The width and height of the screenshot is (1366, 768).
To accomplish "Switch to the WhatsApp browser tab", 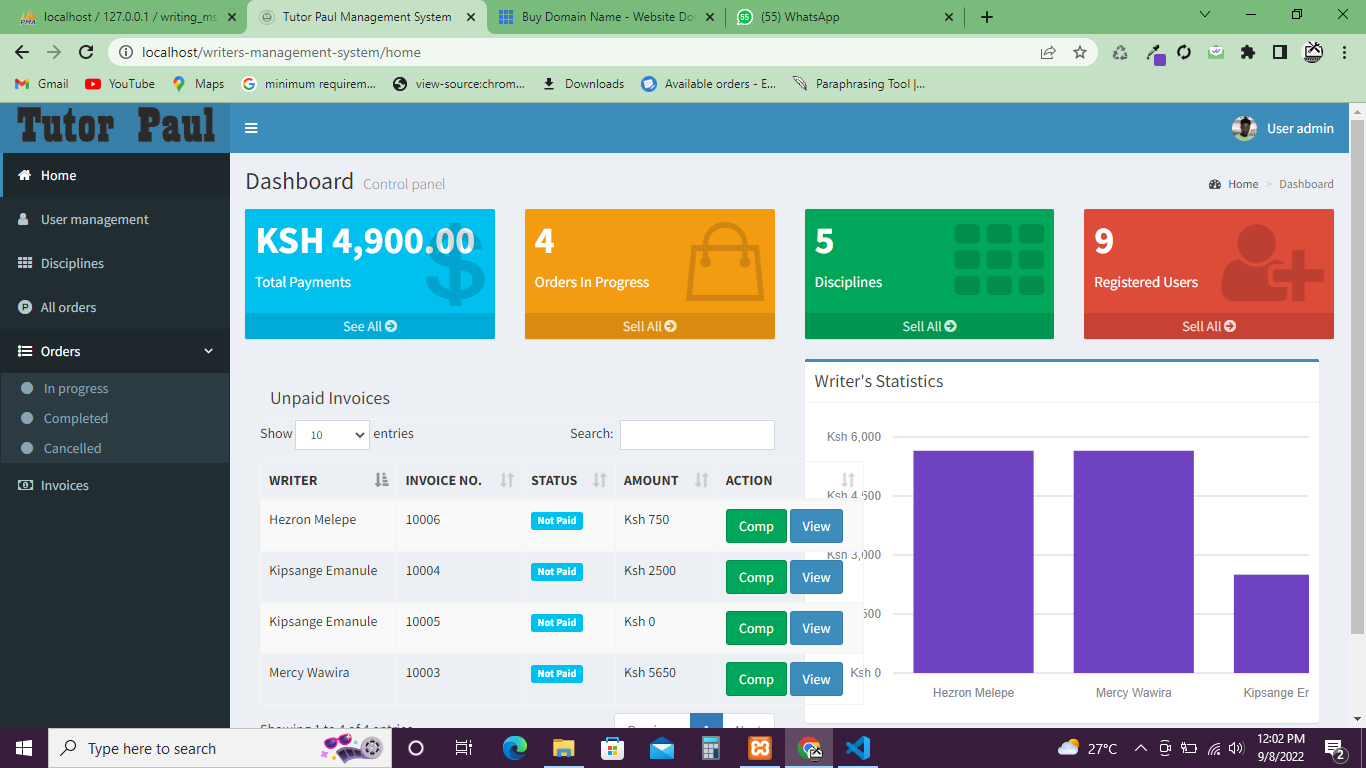I will click(x=845, y=17).
